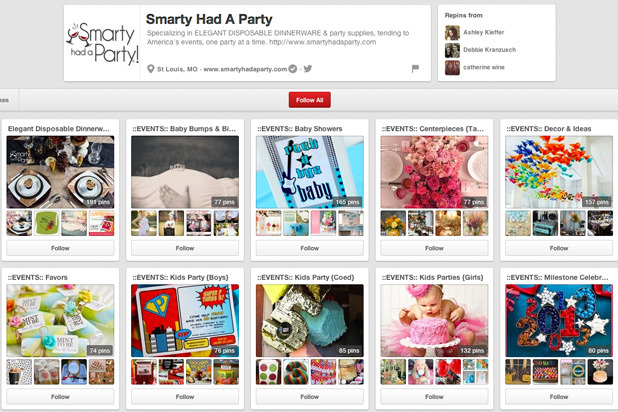Open catherine wine's avatar

[x=452, y=68]
